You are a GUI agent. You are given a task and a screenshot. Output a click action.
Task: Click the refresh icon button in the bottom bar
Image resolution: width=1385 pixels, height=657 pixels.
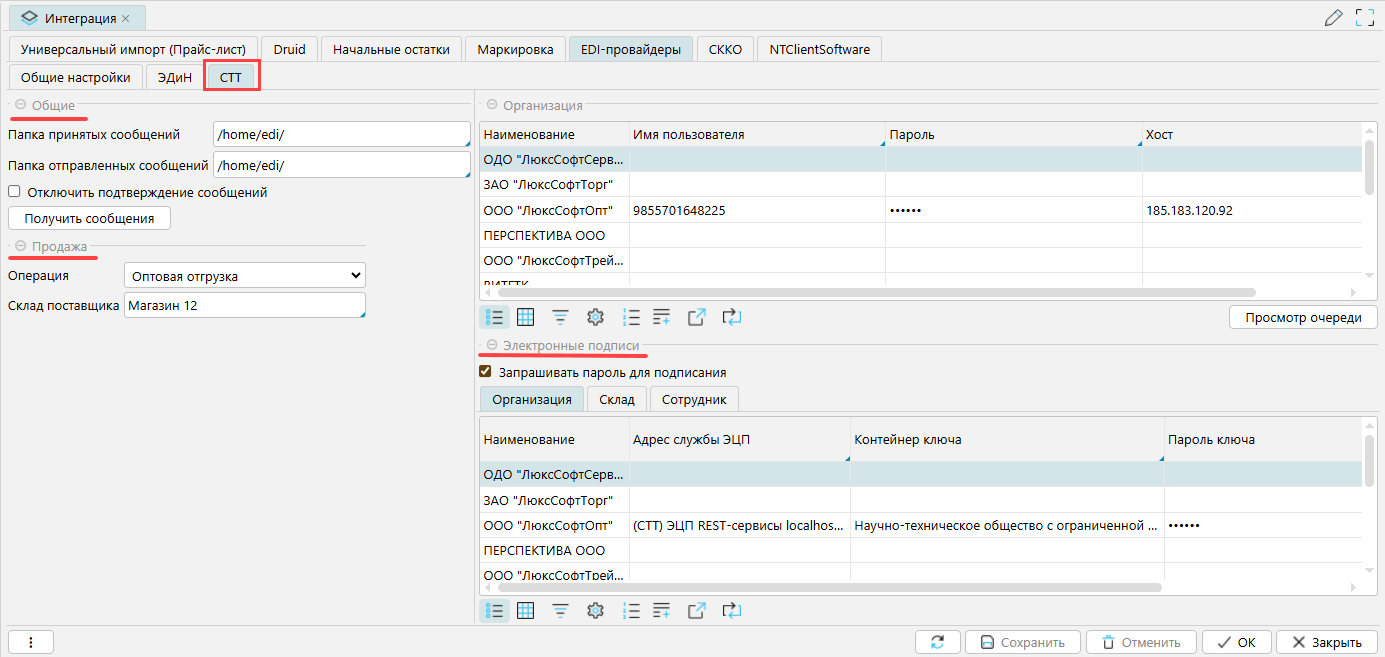pos(936,642)
